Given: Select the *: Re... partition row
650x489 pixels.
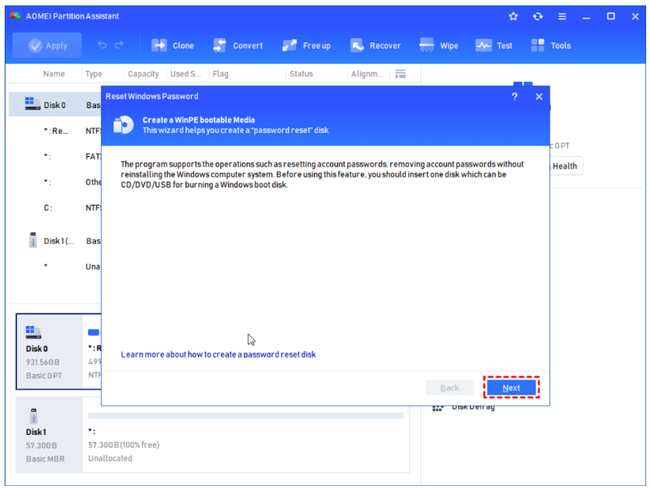Looking at the screenshot, I should [55, 131].
